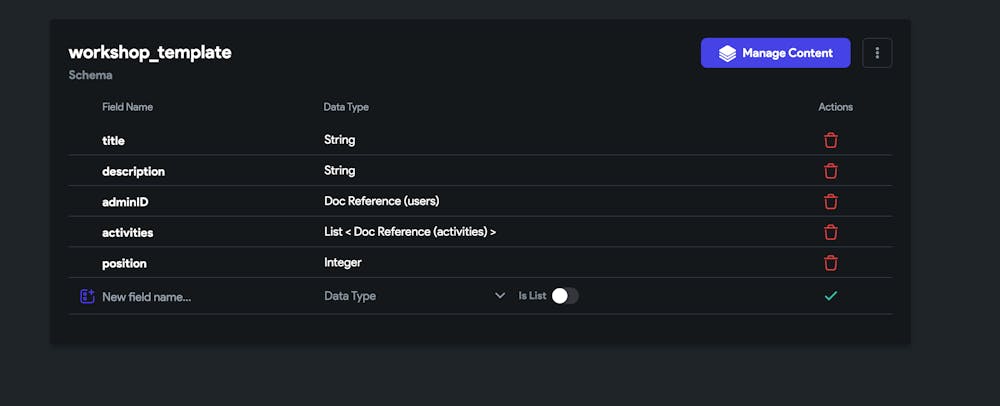Toggle the Is List switch
1000x406 pixels.
point(565,296)
